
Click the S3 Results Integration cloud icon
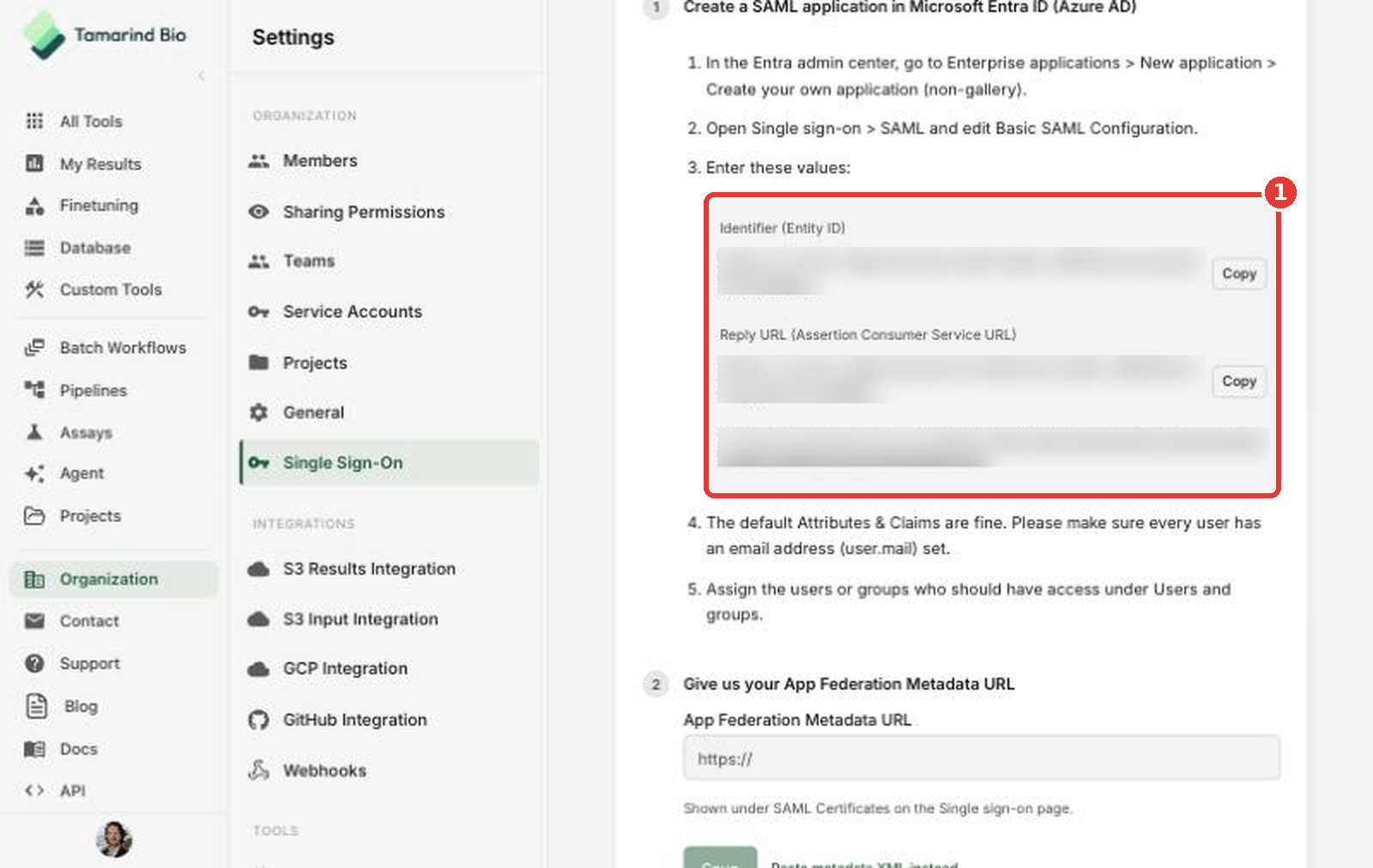pyautogui.click(x=258, y=569)
